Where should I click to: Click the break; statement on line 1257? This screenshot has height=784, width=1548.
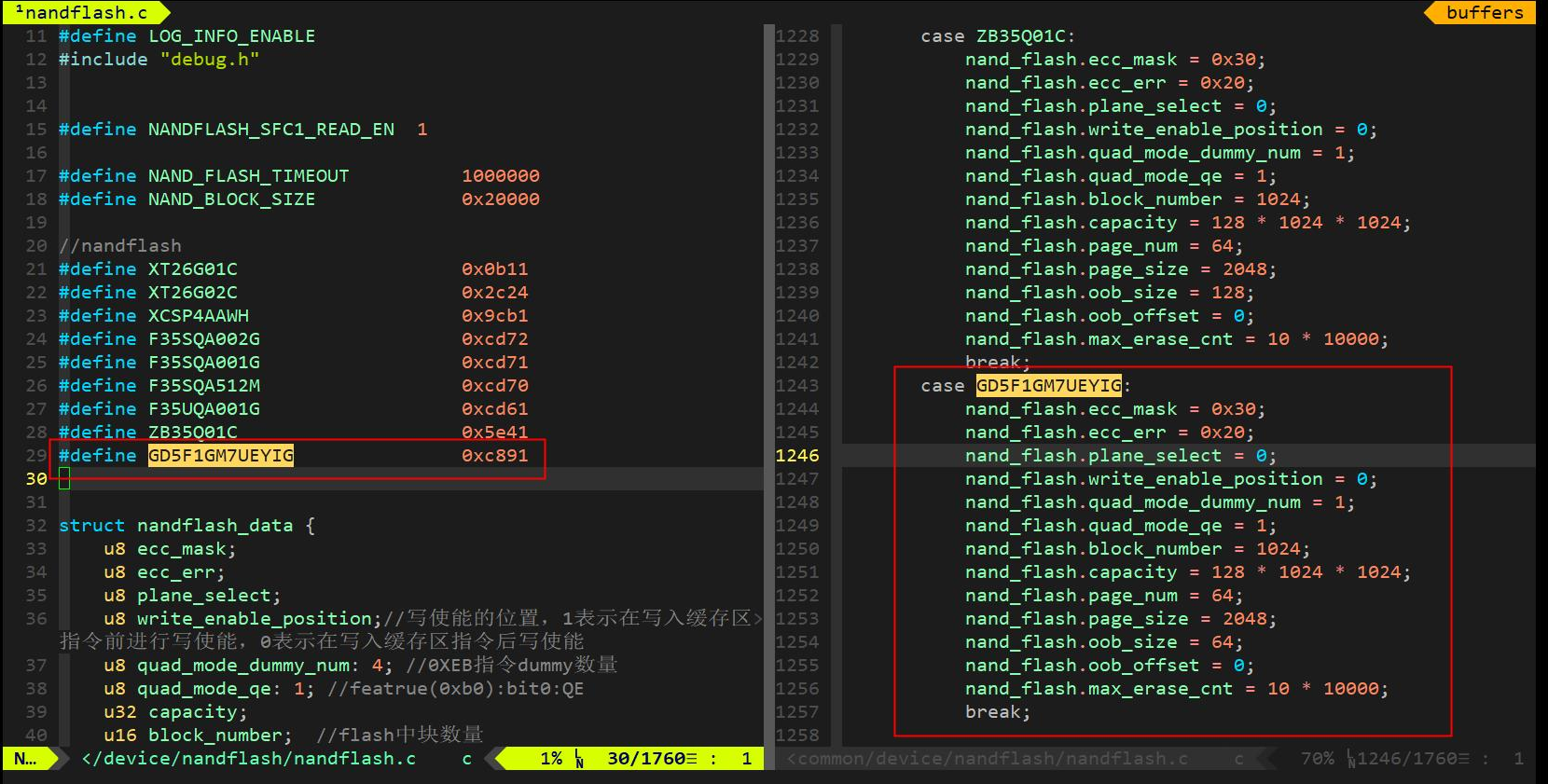click(x=998, y=712)
